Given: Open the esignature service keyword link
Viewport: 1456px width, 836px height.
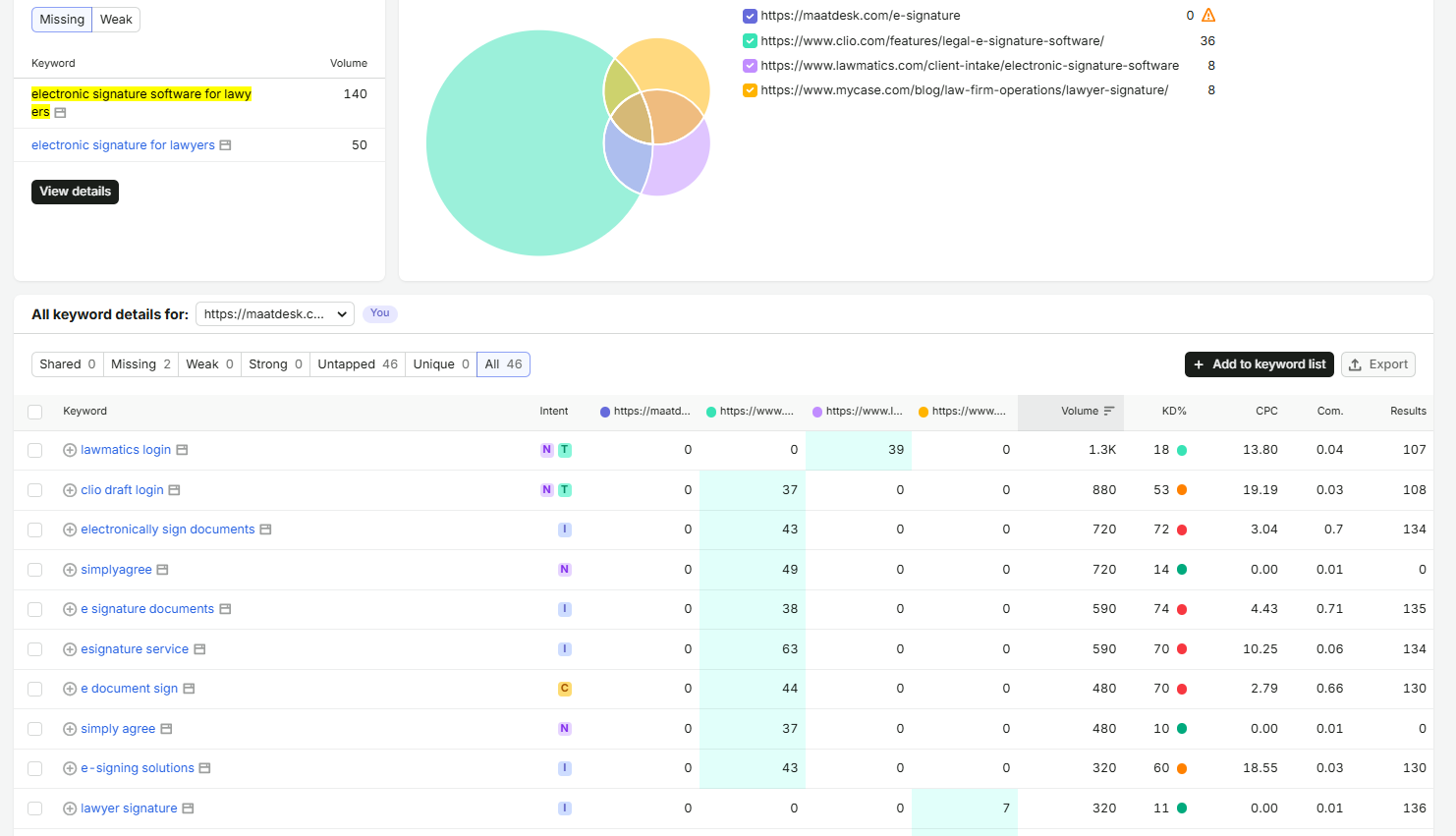Looking at the screenshot, I should pos(135,649).
